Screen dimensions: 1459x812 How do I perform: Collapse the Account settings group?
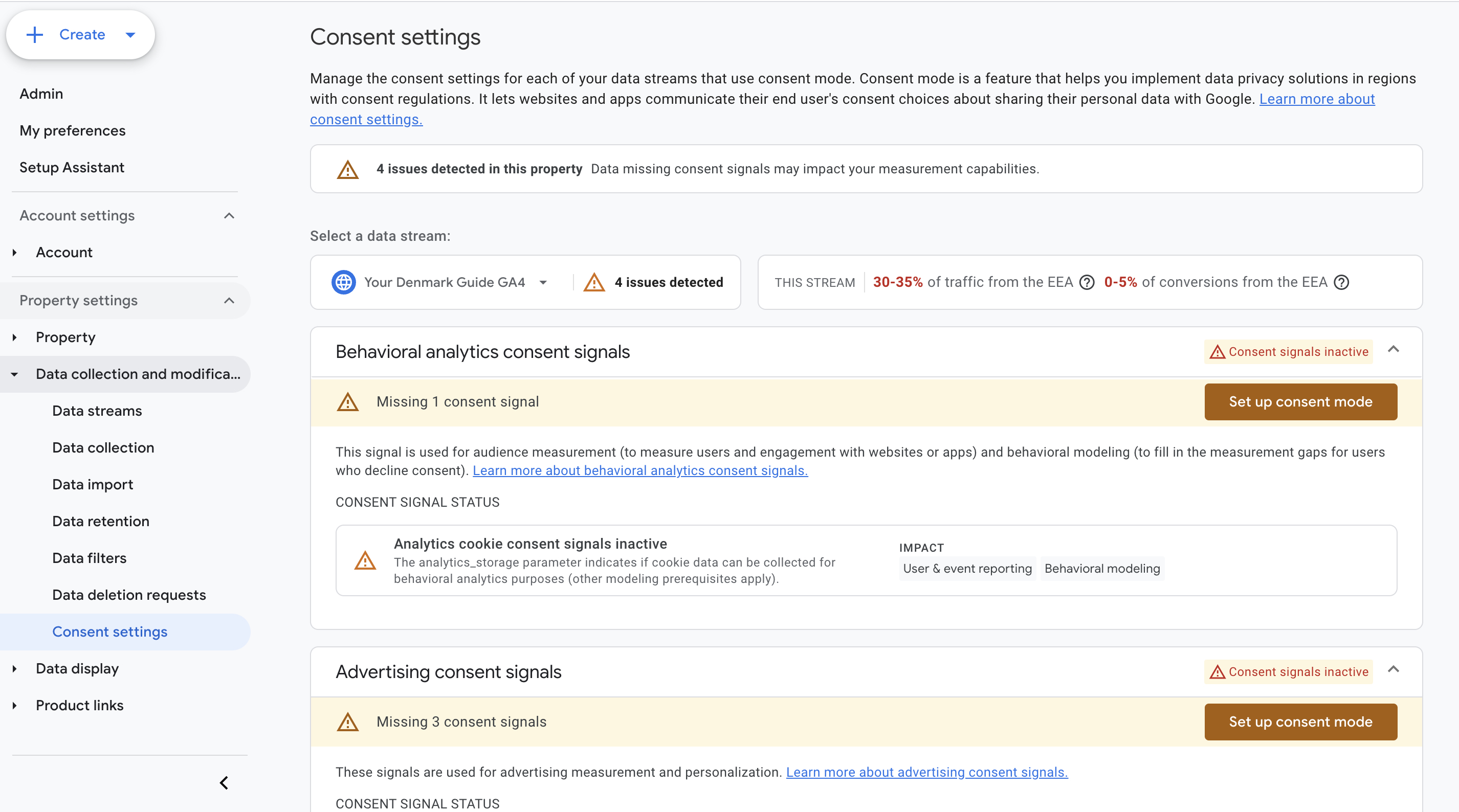pos(229,216)
